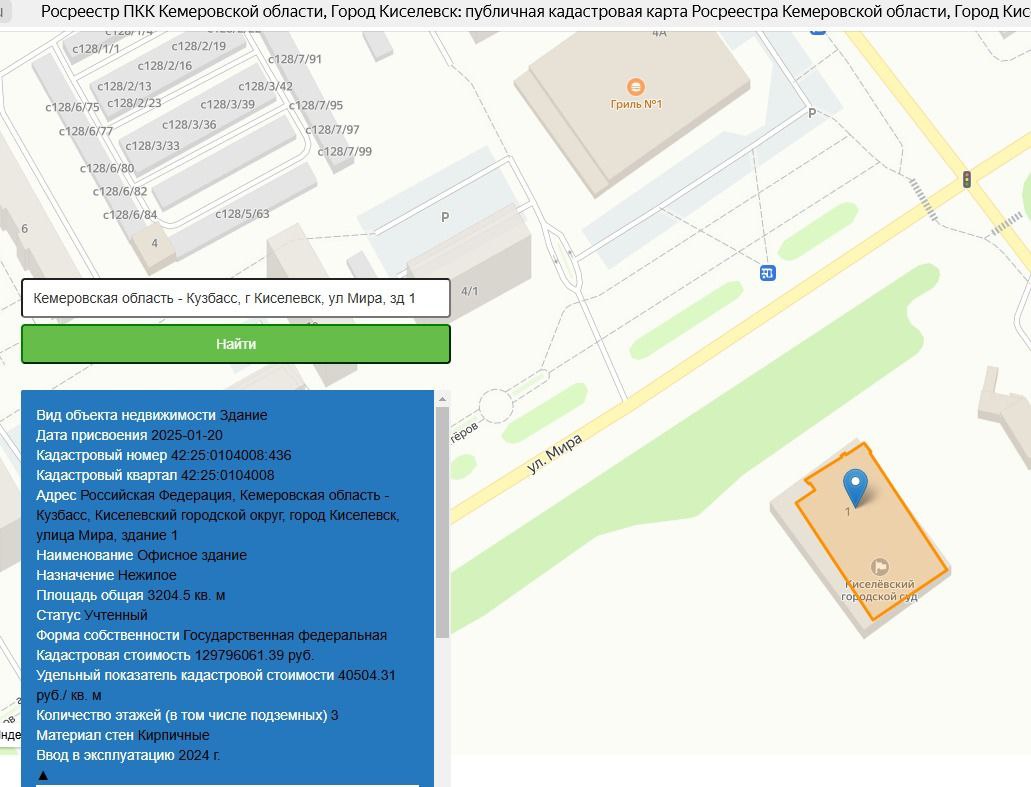Image resolution: width=1031 pixels, height=787 pixels.
Task: Click the blue map pin marker
Action: 855,488
